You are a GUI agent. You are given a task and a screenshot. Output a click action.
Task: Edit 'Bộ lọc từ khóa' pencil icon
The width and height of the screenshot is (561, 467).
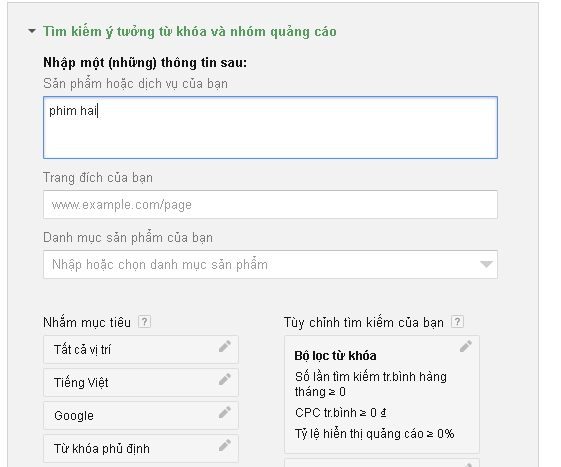[466, 346]
